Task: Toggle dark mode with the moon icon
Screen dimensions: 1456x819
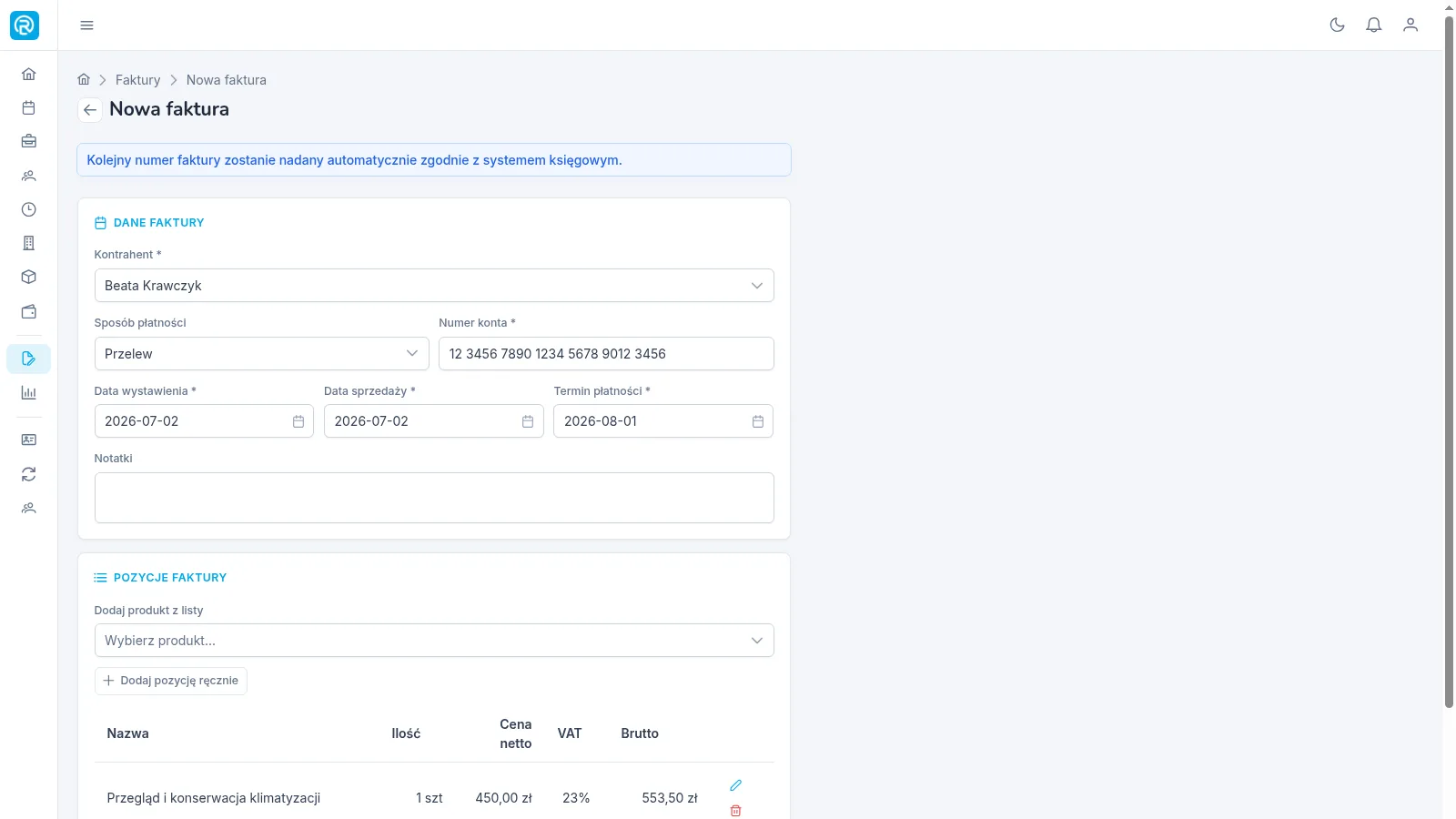Action: (x=1337, y=25)
